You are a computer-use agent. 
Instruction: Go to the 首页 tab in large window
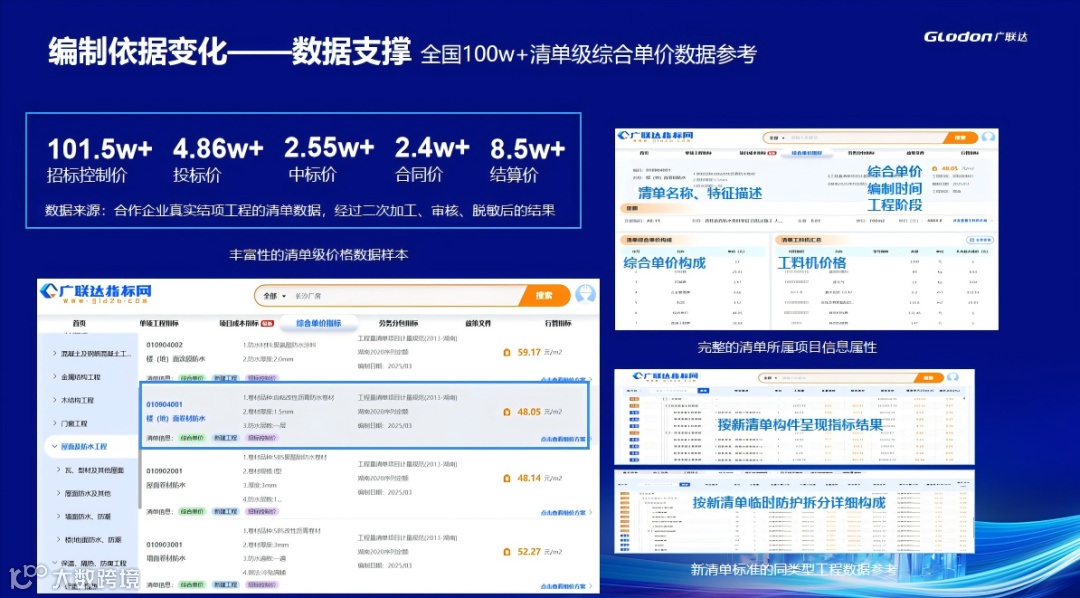point(79,323)
